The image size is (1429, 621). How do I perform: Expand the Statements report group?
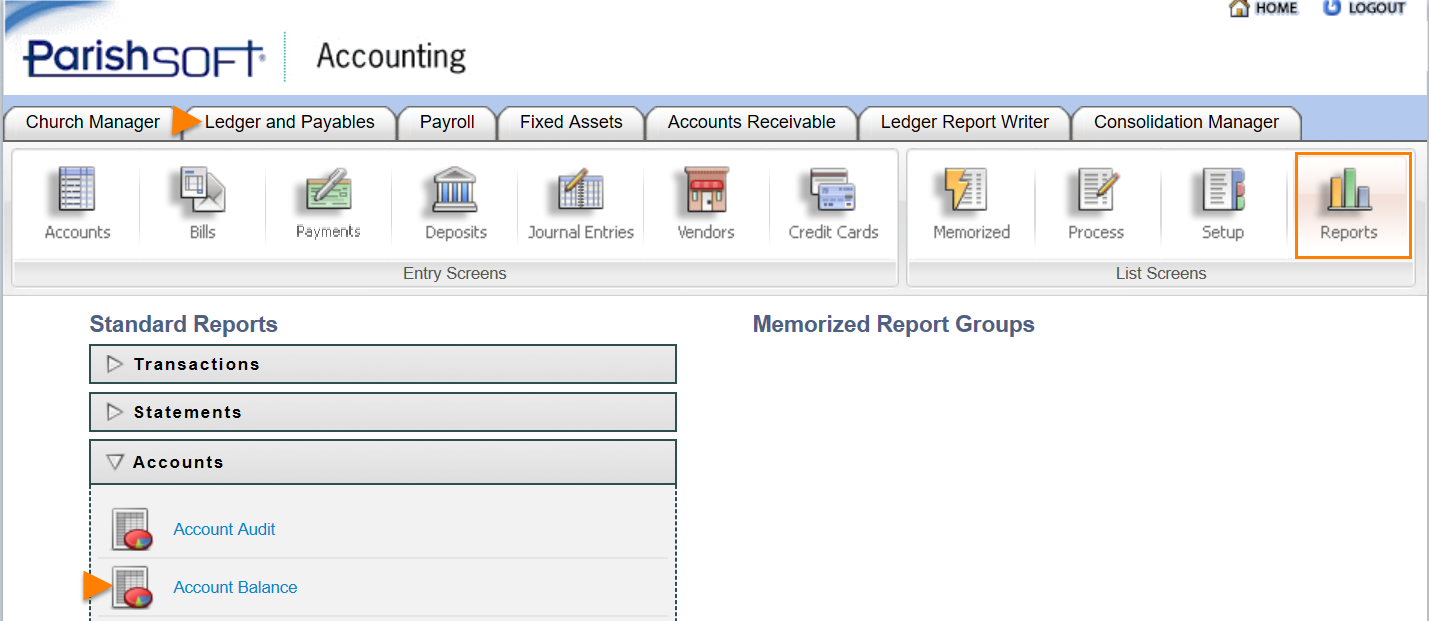pyautogui.click(x=383, y=412)
